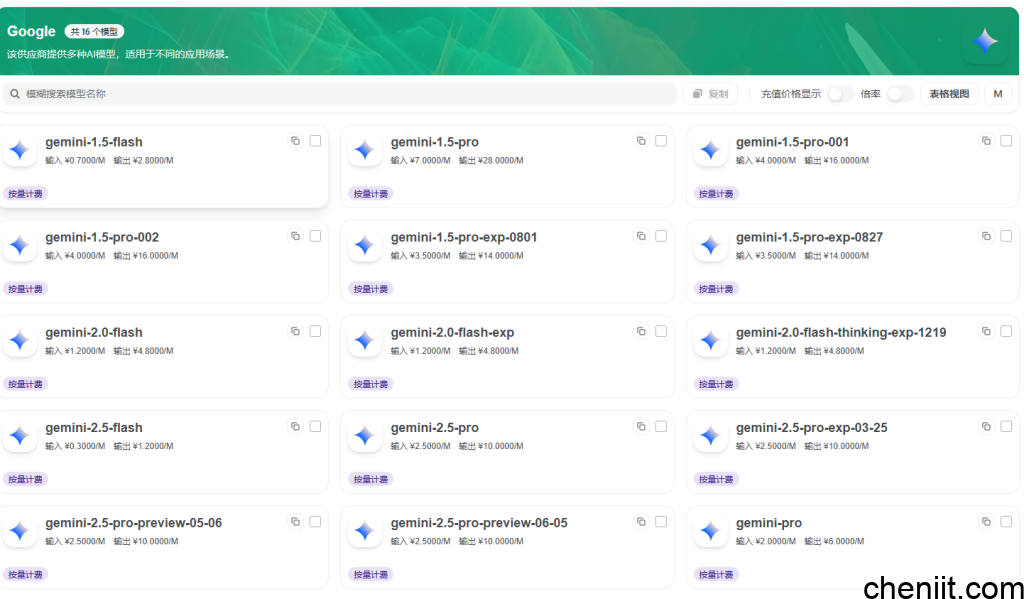The width and height of the screenshot is (1024, 599).
Task: Enable the 充值价格显示 toggle
Action: point(841,93)
